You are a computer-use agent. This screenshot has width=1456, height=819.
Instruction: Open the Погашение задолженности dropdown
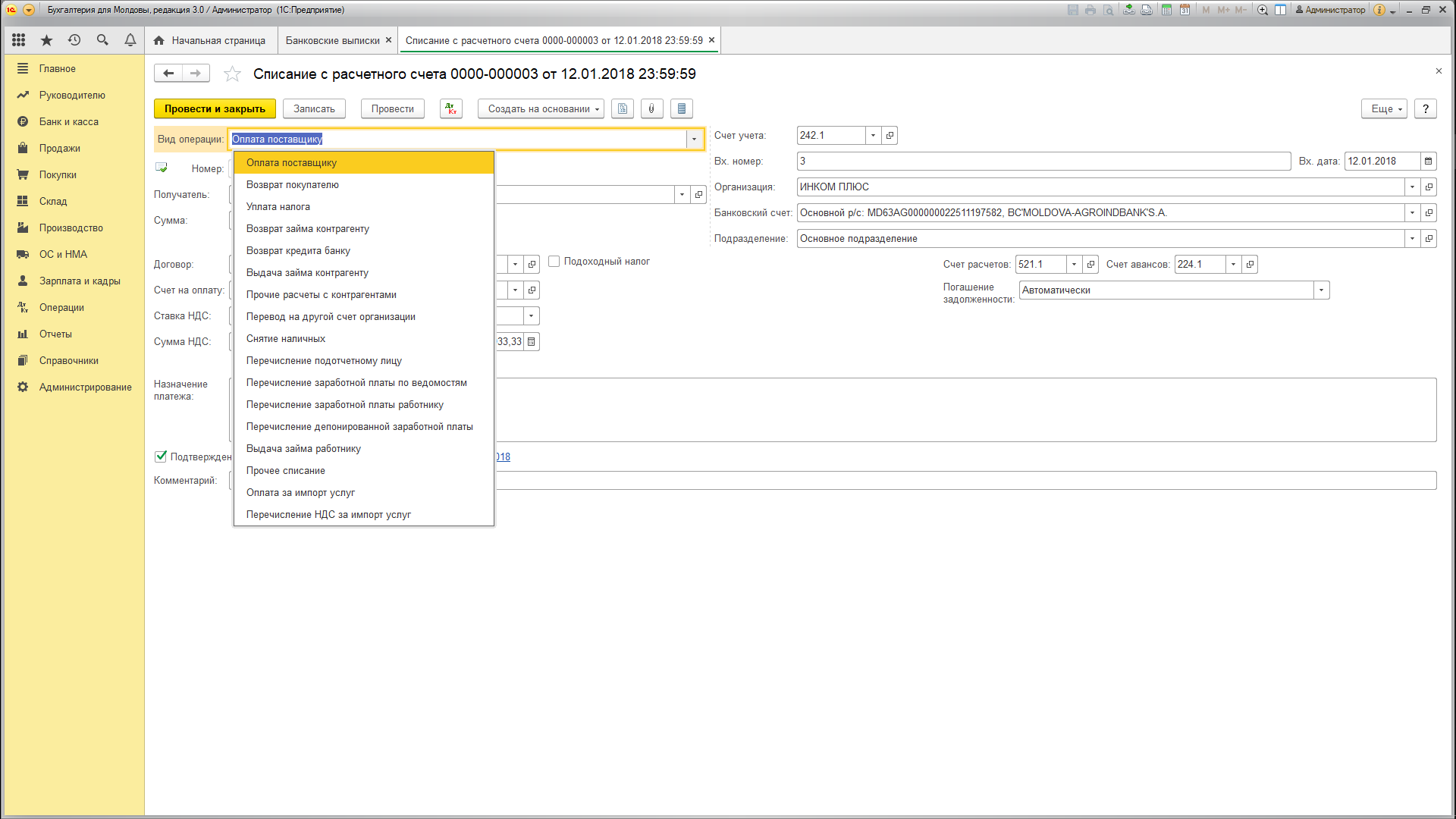(x=1321, y=290)
